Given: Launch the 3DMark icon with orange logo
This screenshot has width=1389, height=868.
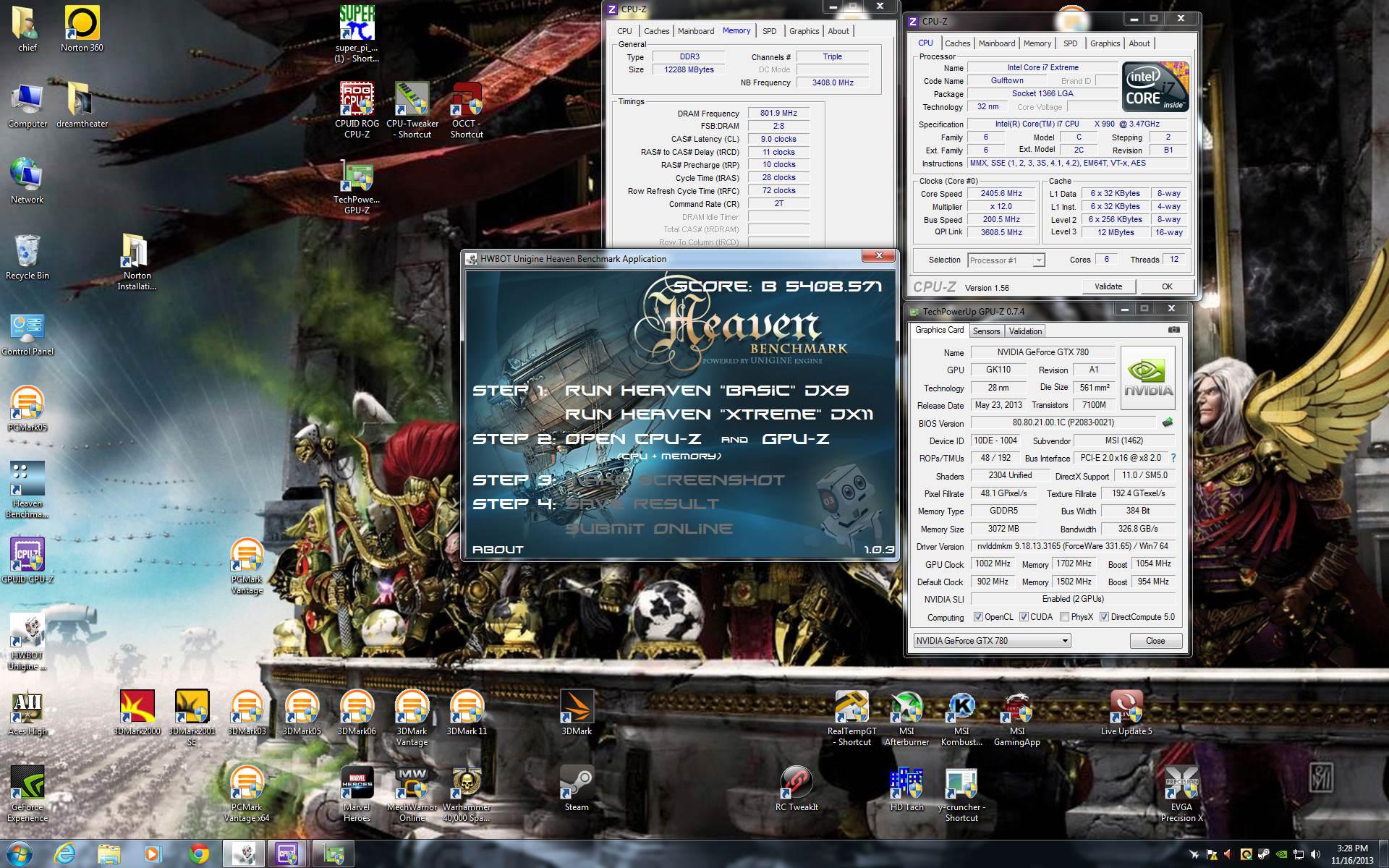Looking at the screenshot, I should pos(577,712).
